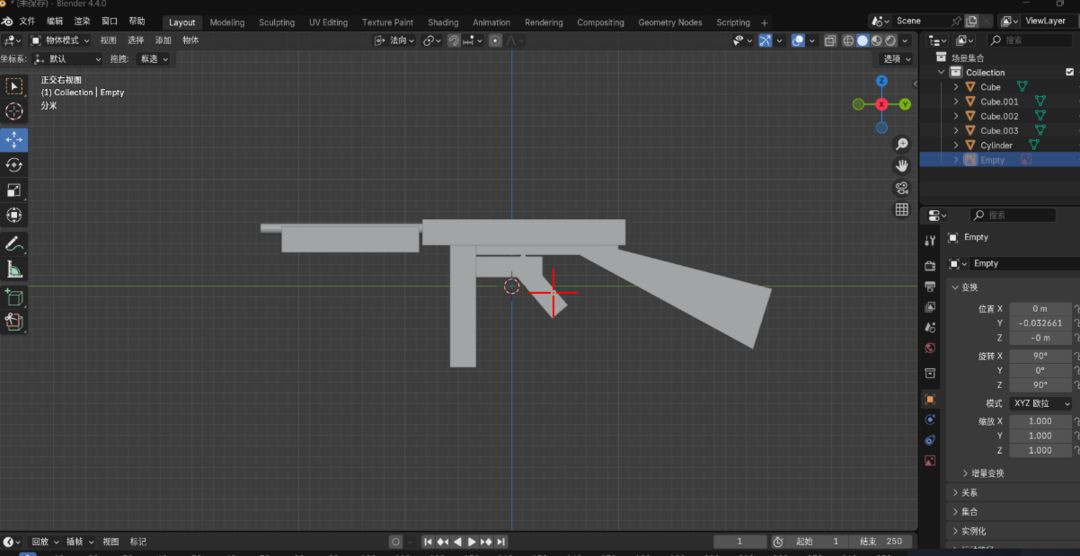Open the Tool properties tab

930,240
